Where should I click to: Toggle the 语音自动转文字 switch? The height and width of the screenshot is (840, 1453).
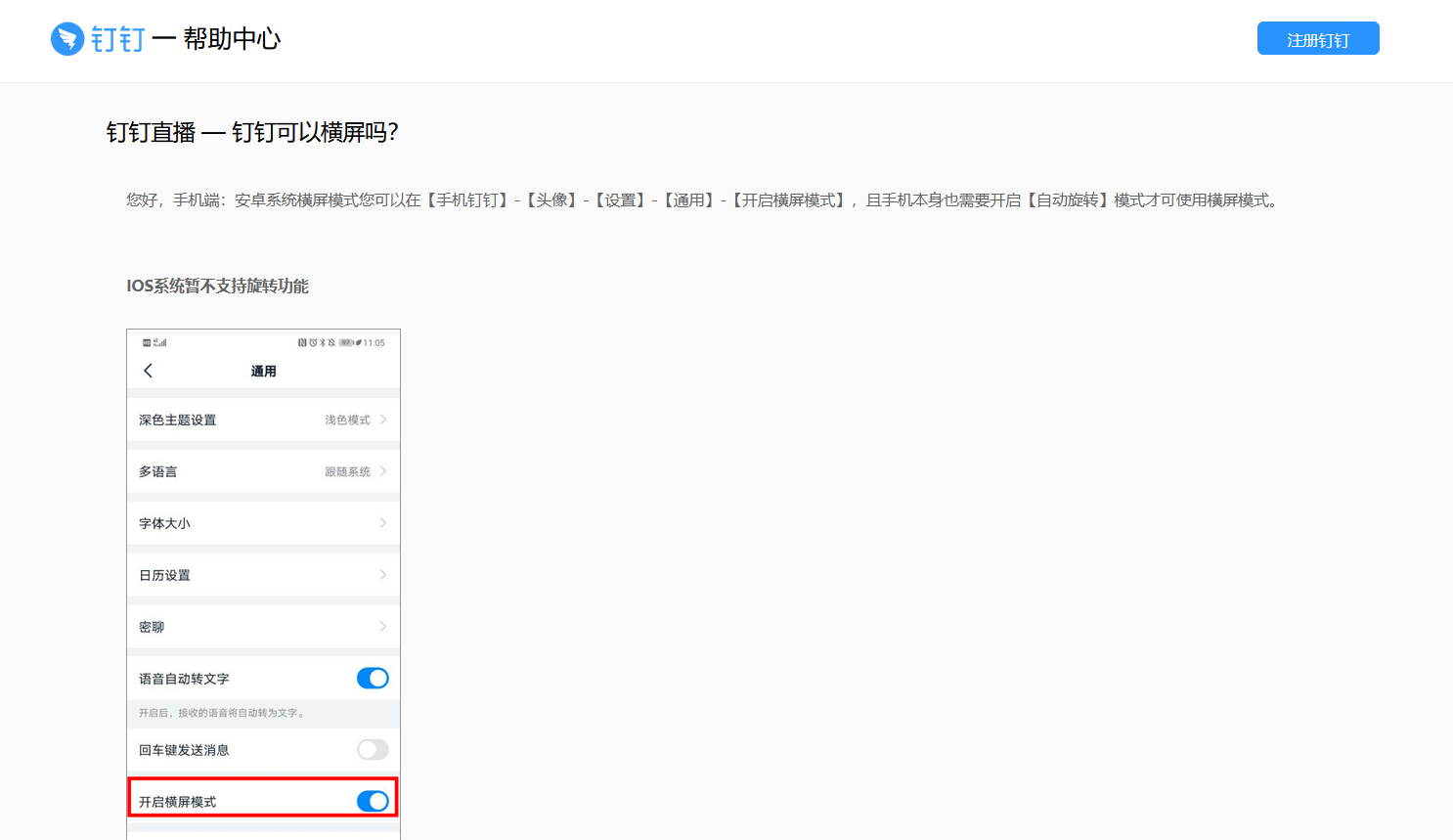(x=373, y=678)
